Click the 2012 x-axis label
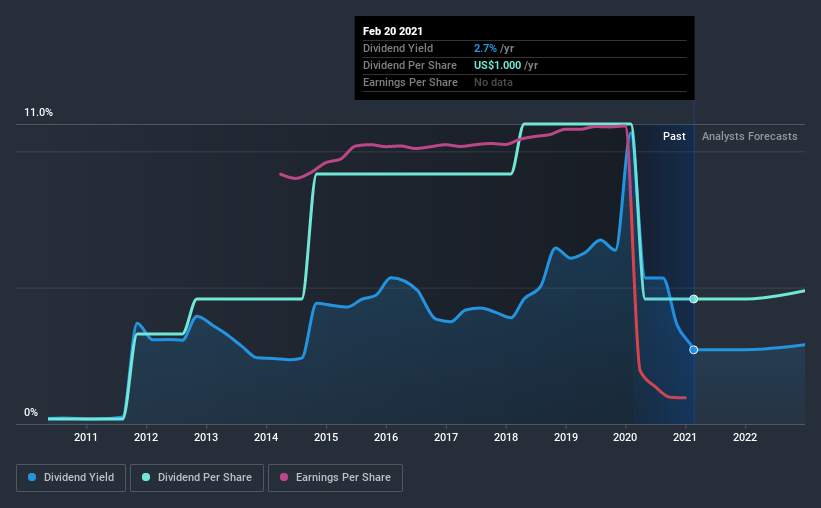 [x=146, y=437]
